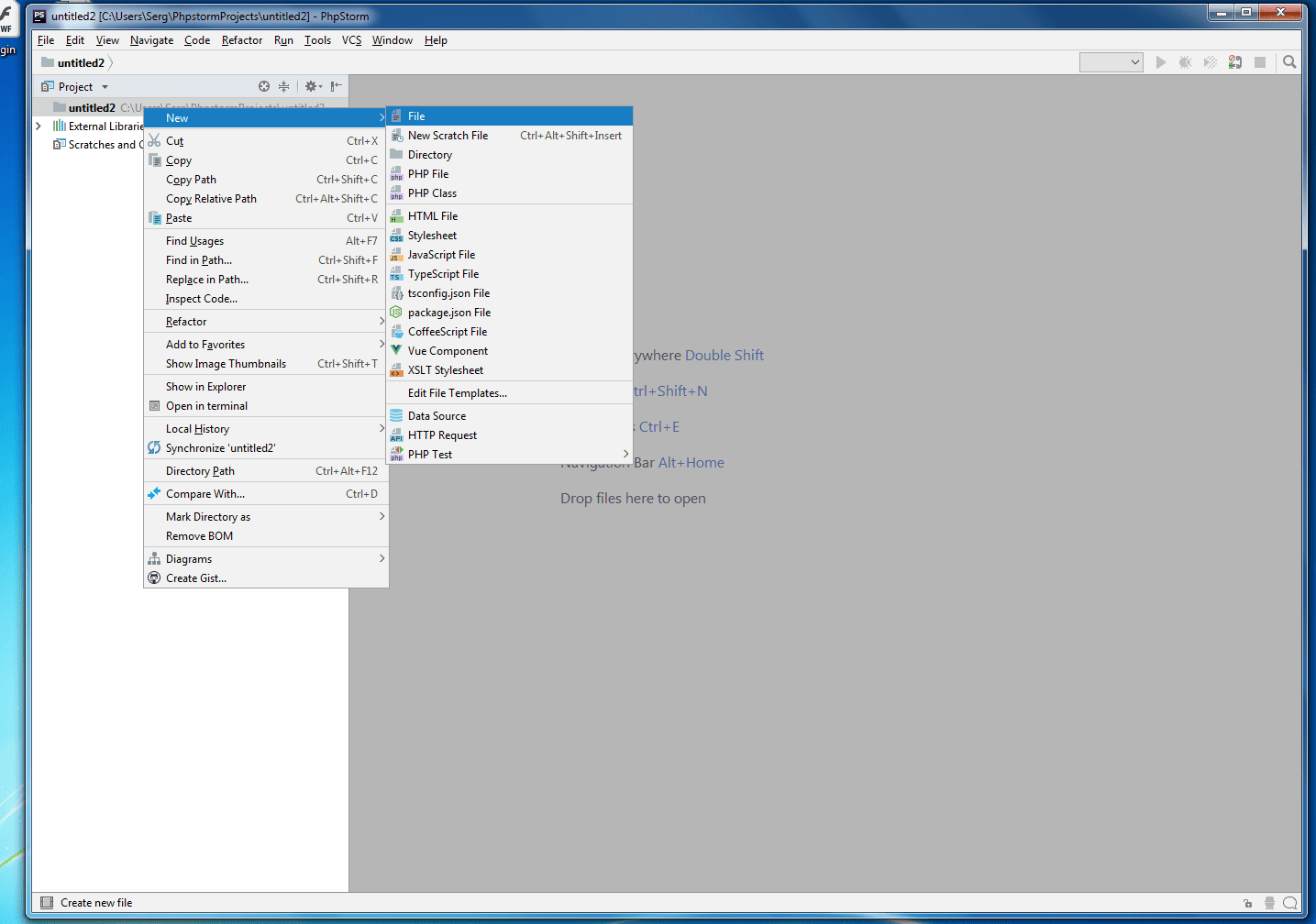Open the run configuration dropdown
Viewport: 1316px width, 924px height.
tap(1111, 62)
